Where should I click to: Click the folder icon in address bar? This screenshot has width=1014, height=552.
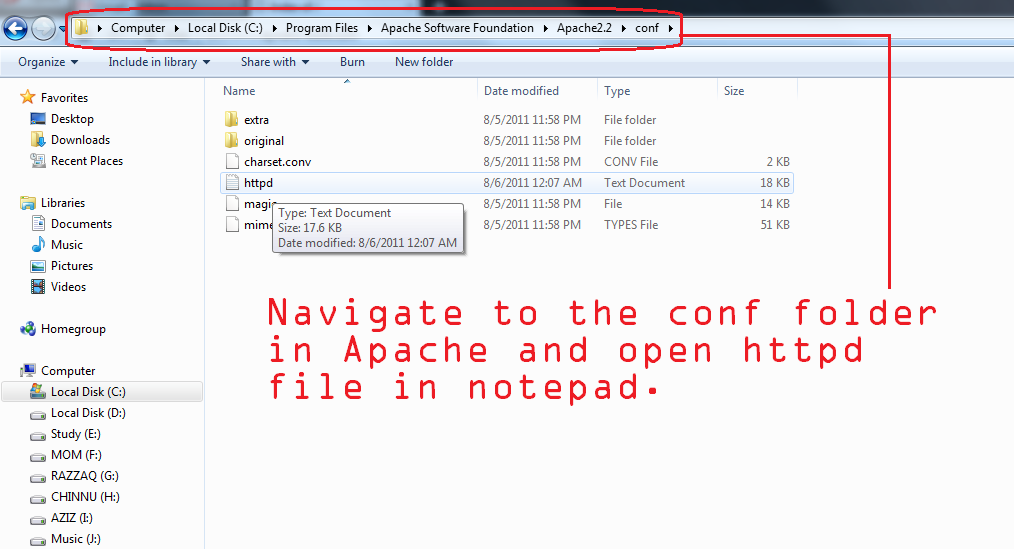click(81, 28)
